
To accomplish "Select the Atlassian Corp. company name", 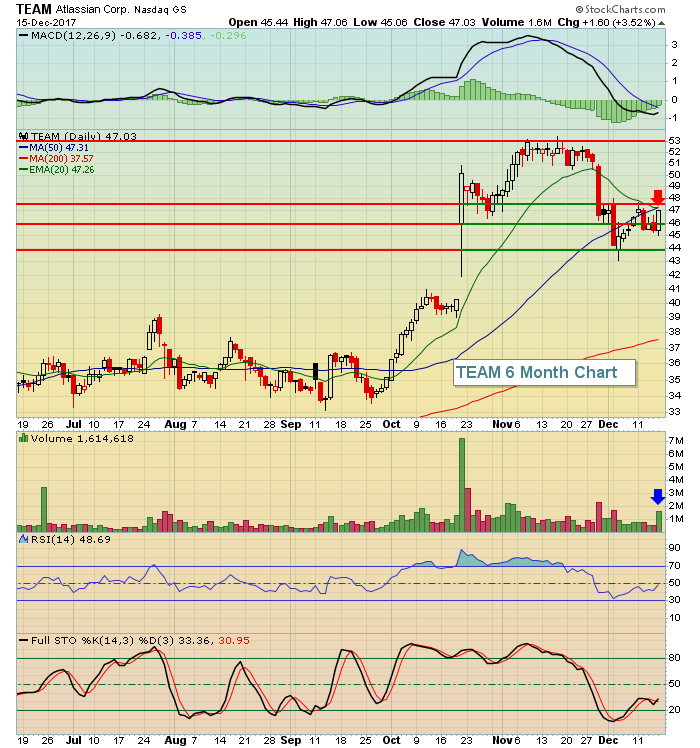I will click(x=93, y=9).
